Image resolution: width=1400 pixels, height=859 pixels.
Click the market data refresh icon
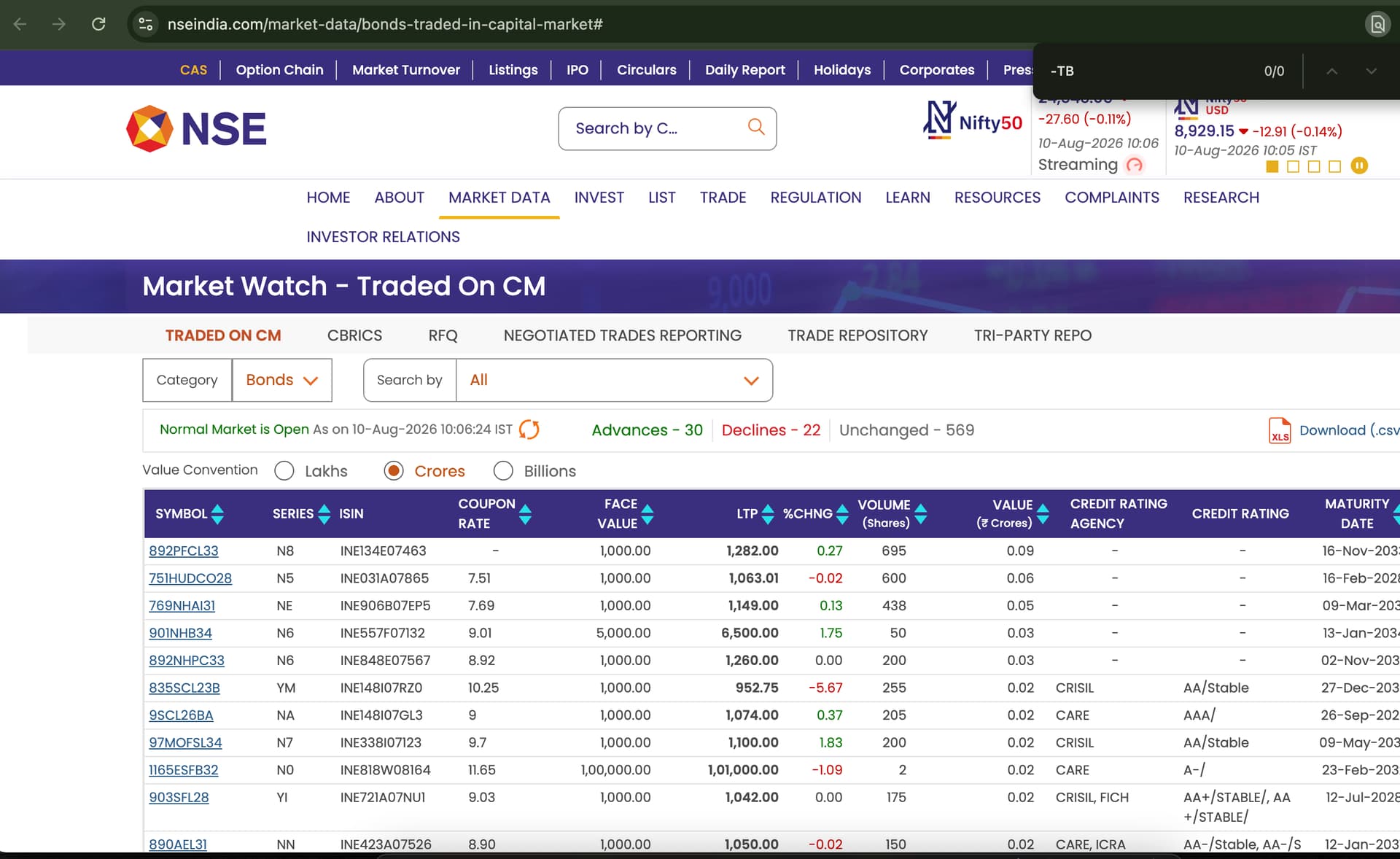coord(529,430)
